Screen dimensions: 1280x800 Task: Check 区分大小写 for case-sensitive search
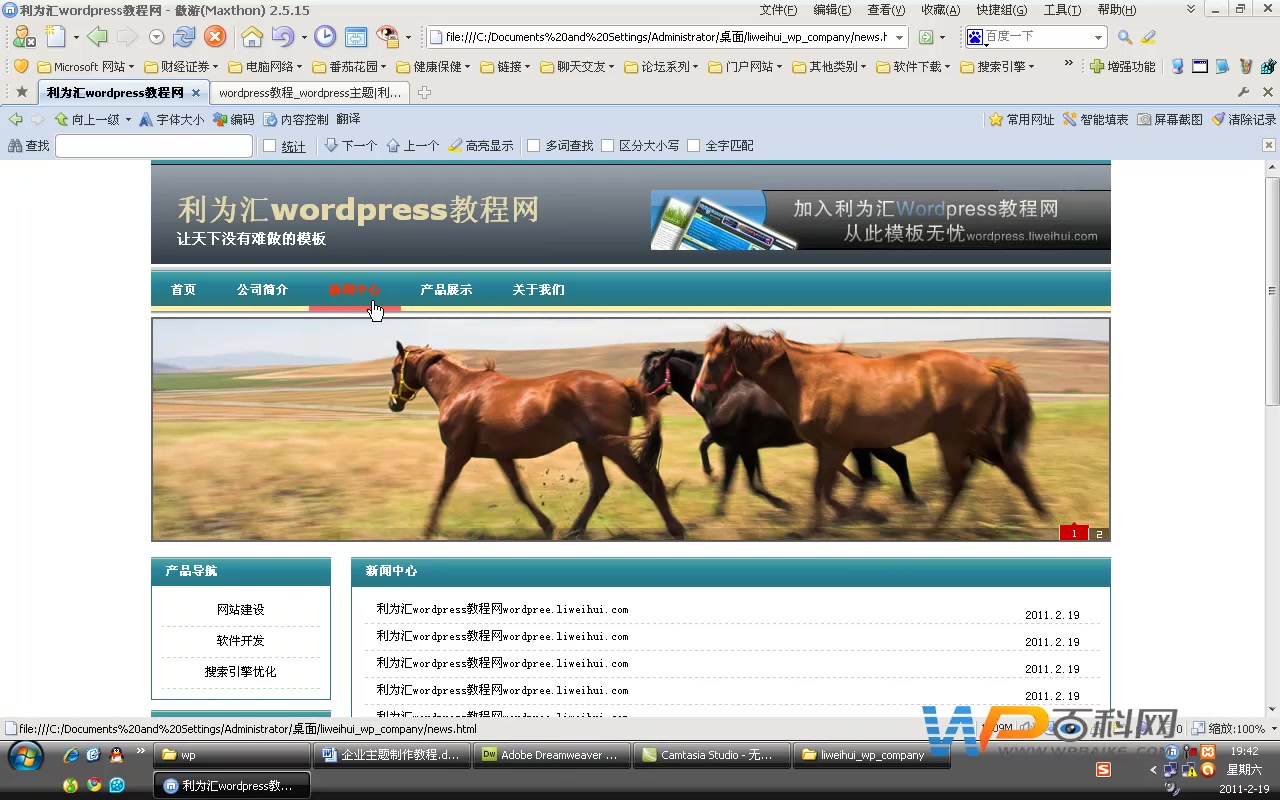click(x=606, y=145)
